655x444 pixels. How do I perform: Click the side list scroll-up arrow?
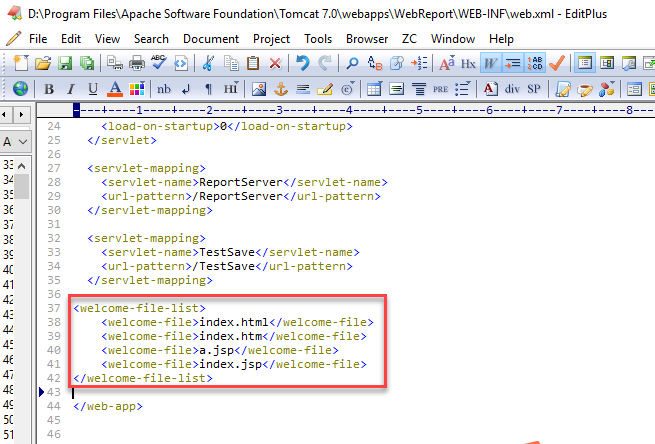(x=22, y=166)
